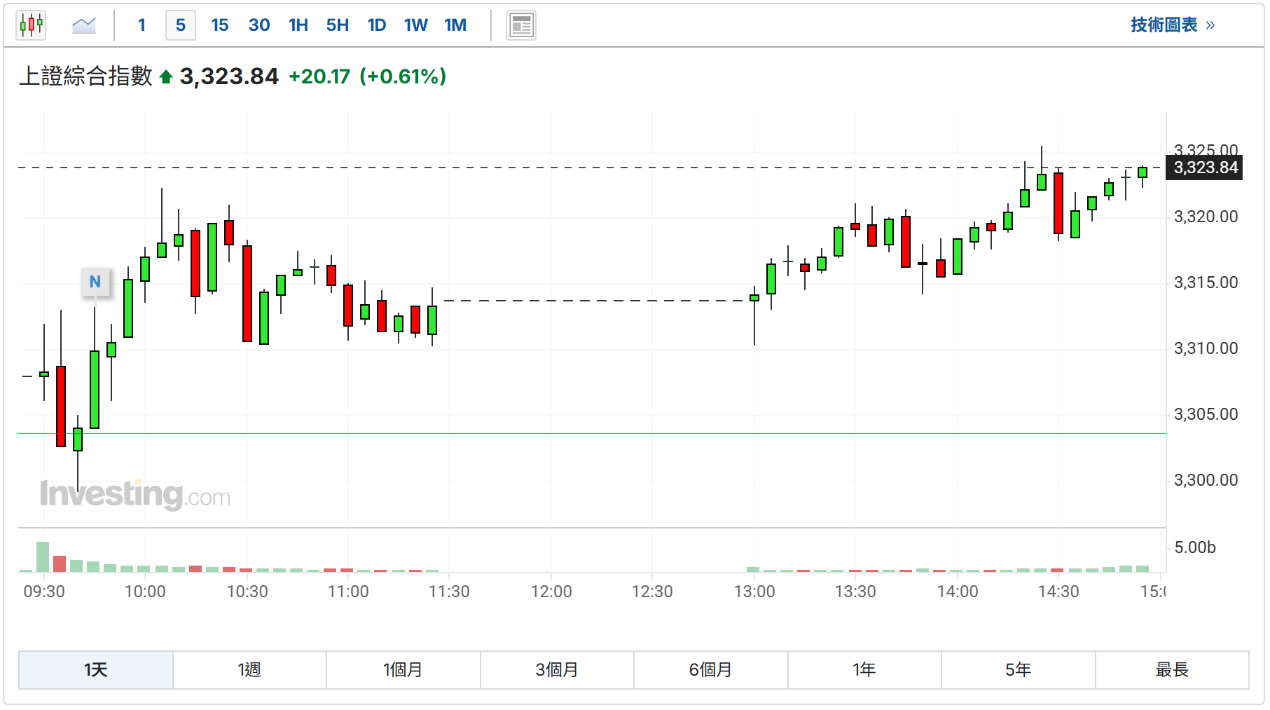Click the 14:30 time axis label

[1059, 591]
